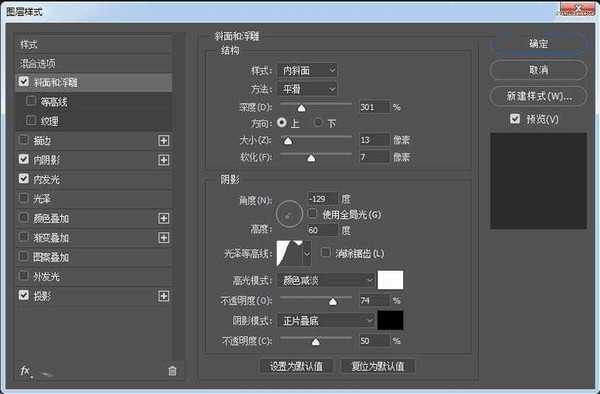Click the highlight 不透明度(O) slider handle

[x=333, y=302]
